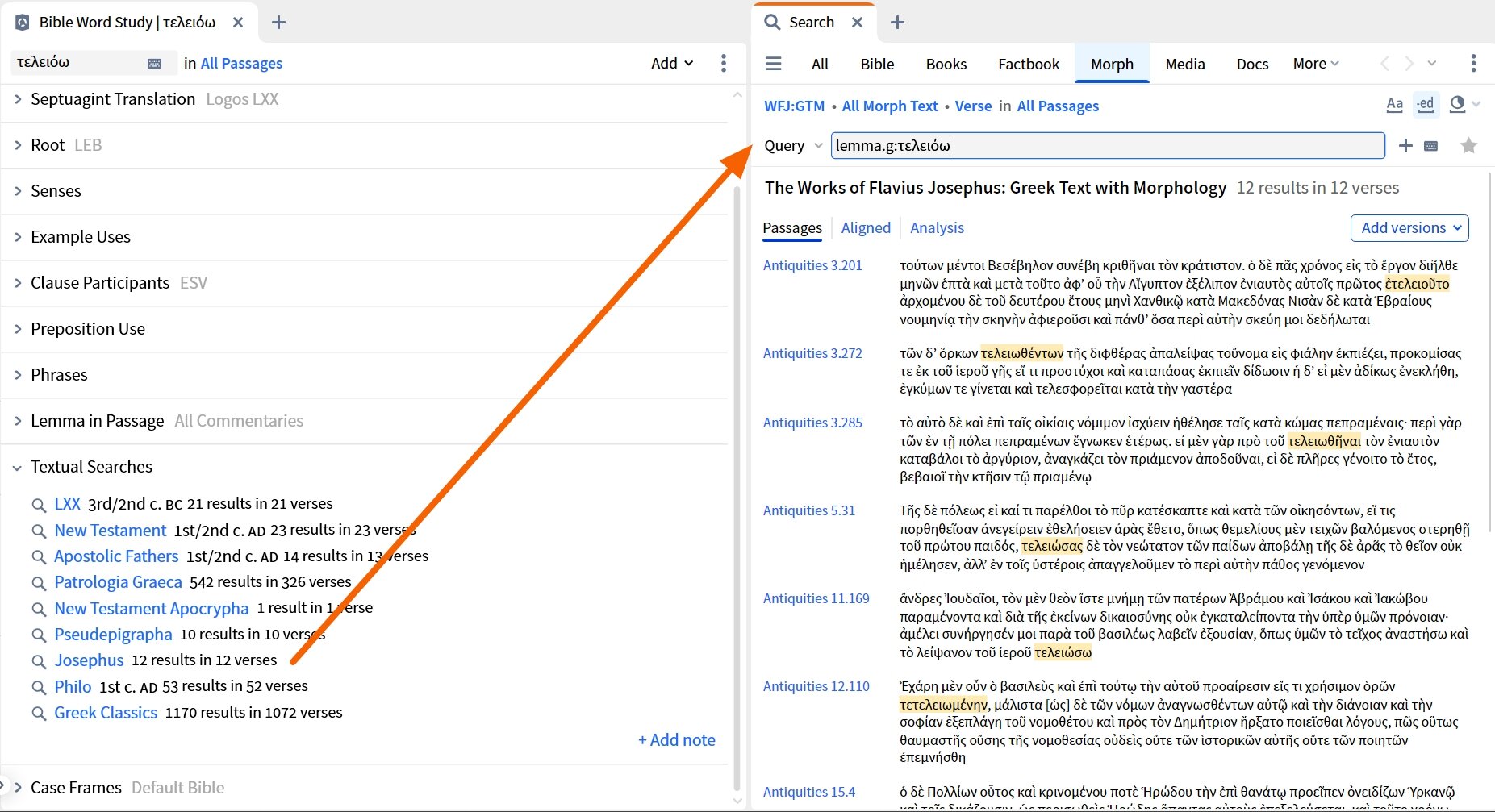1495x812 pixels.
Task: Run the LXX textual search magnifier
Action: click(39, 506)
